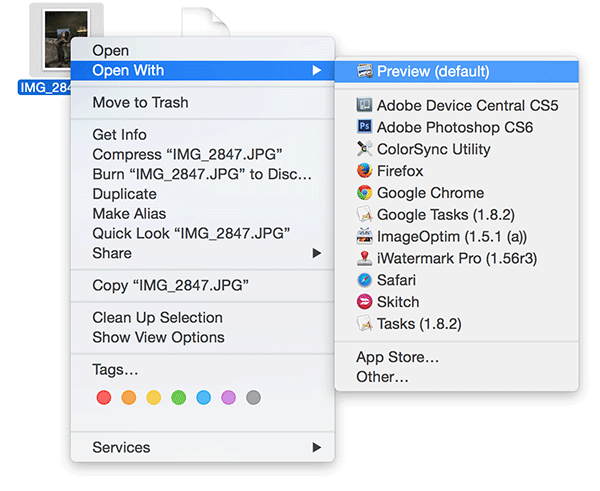
Task: Apply the purple tag color
Action: pyautogui.click(x=228, y=397)
